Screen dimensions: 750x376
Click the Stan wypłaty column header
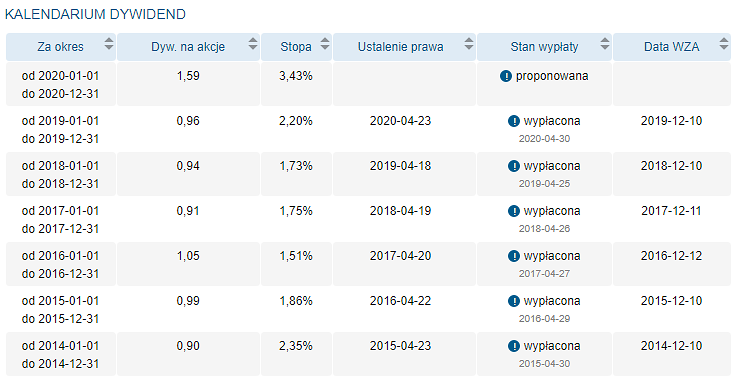tap(544, 47)
